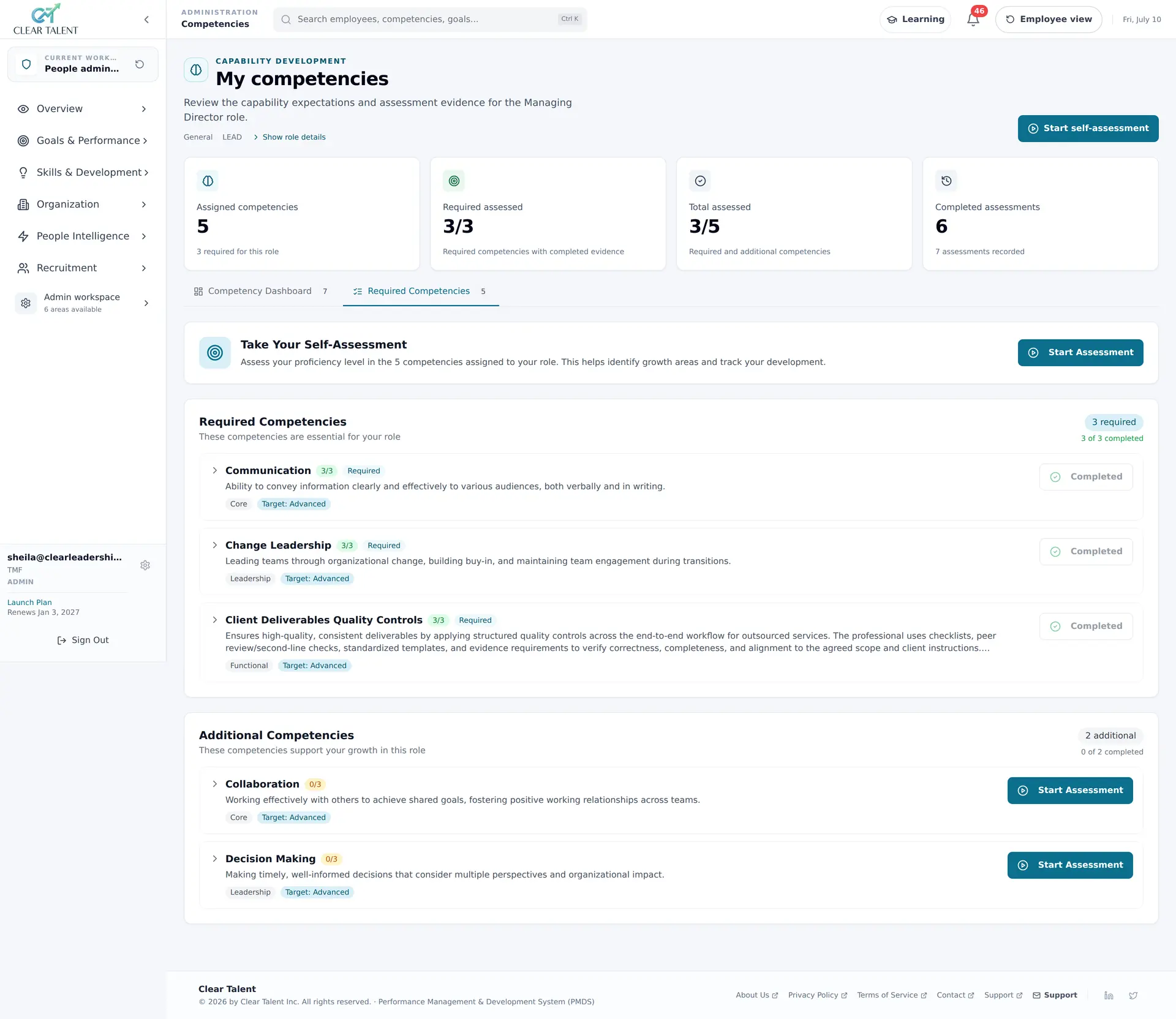Click the People Intelligence lightning icon

(23, 236)
